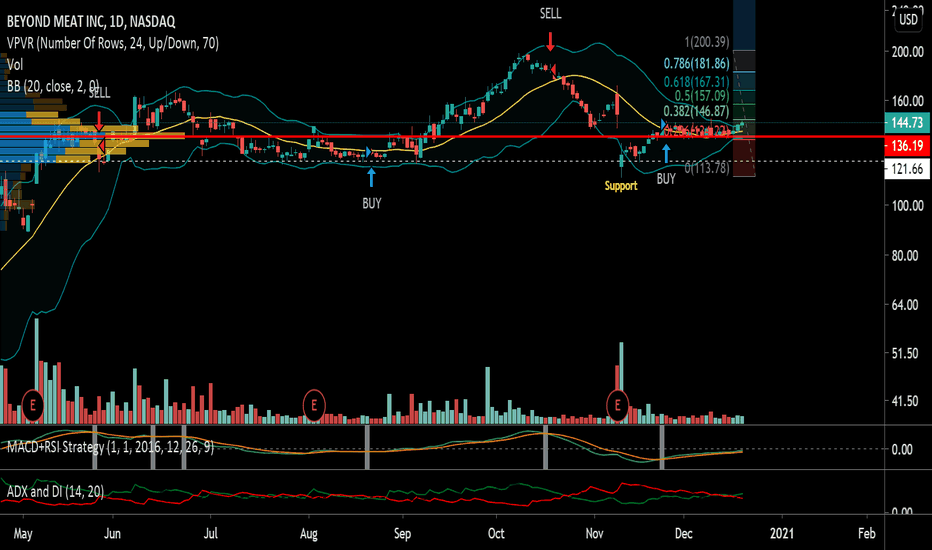Click the 0.5(157.09) Fibonacci label
This screenshot has width=932, height=550.
pyautogui.click(x=701, y=96)
